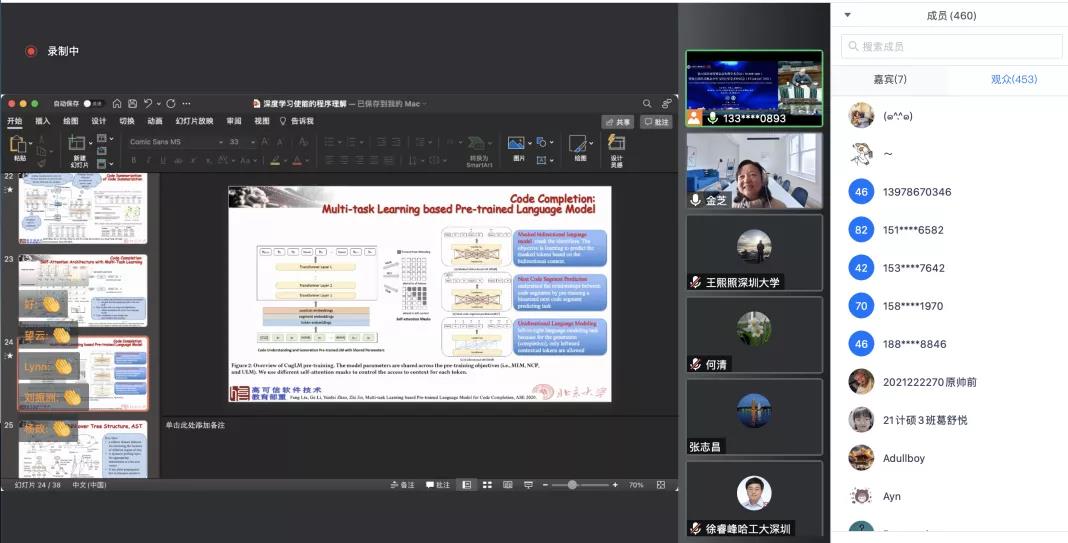
Task: Click the Share (共享) button
Action: (617, 122)
